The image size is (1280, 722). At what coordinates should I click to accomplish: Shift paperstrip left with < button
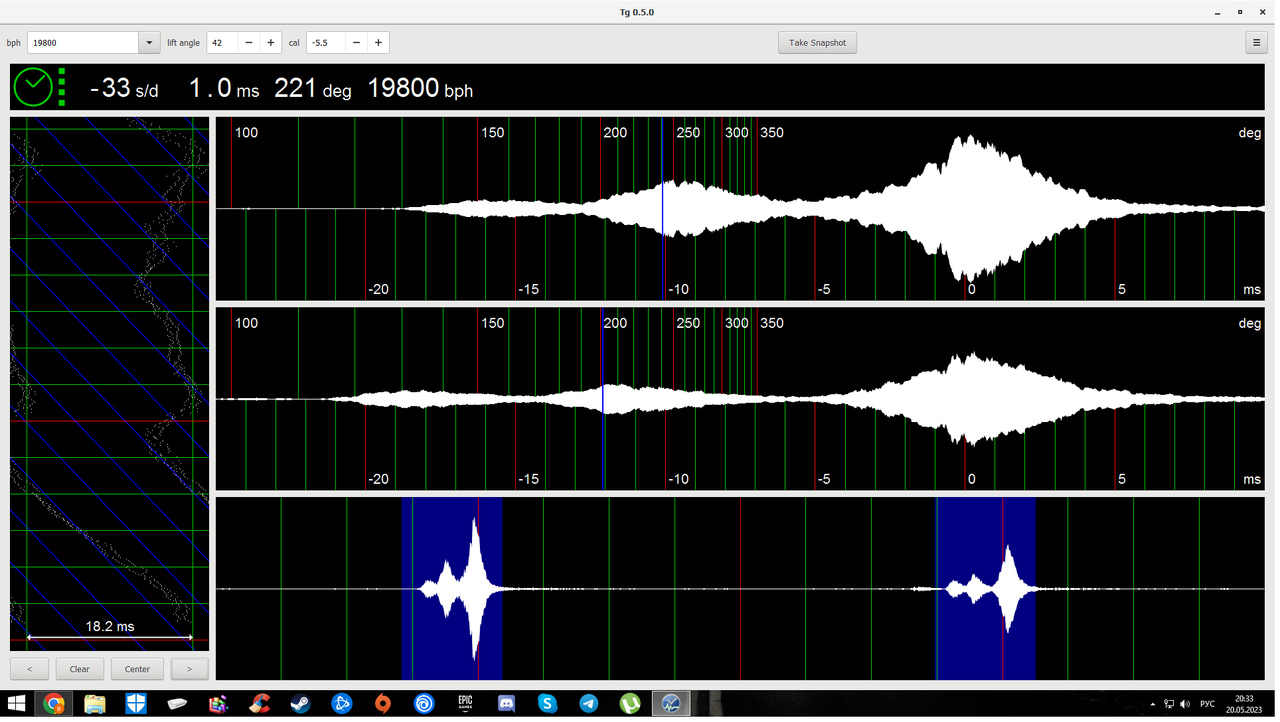(x=29, y=669)
